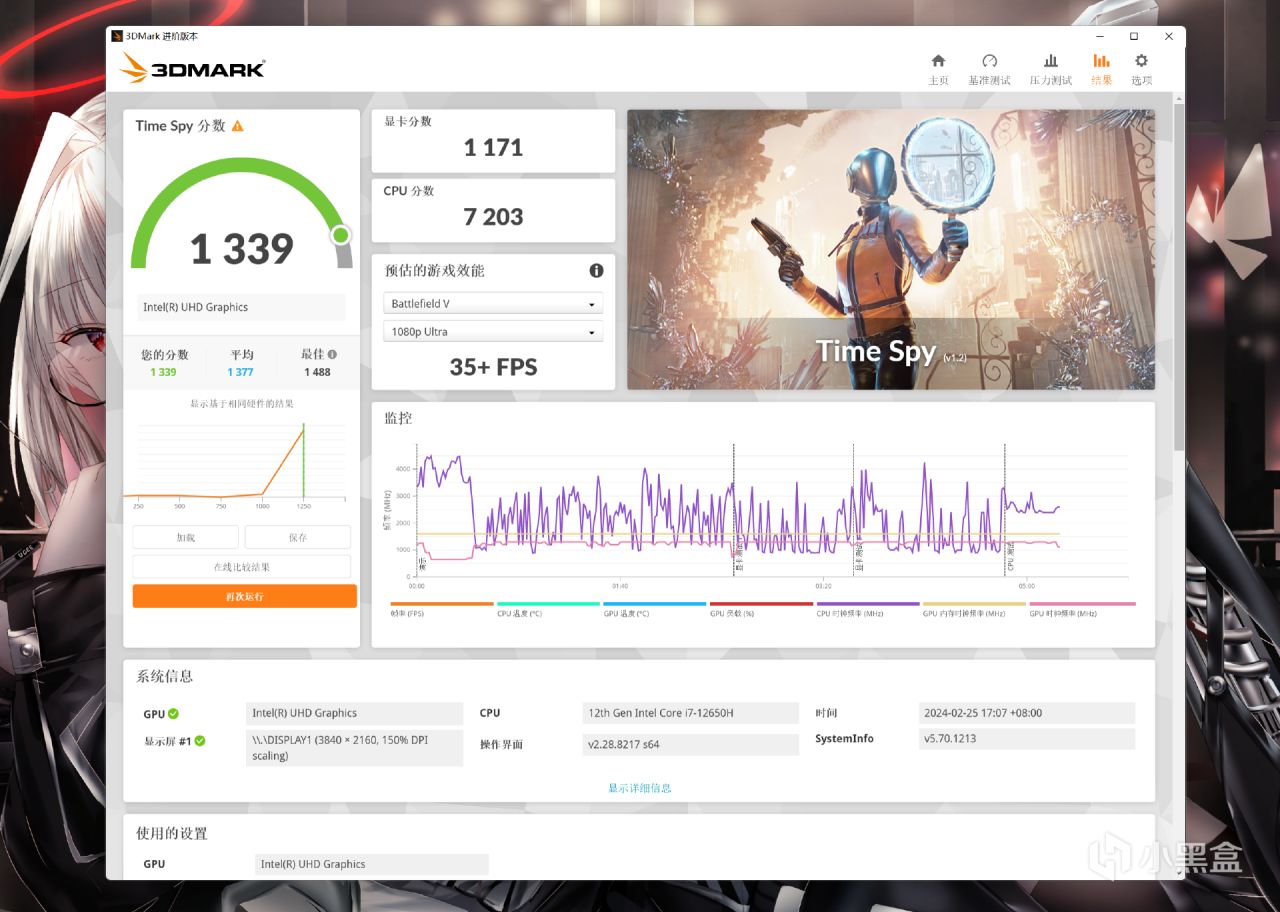
Task: Open the 选项 options gear tab
Action: [1141, 69]
